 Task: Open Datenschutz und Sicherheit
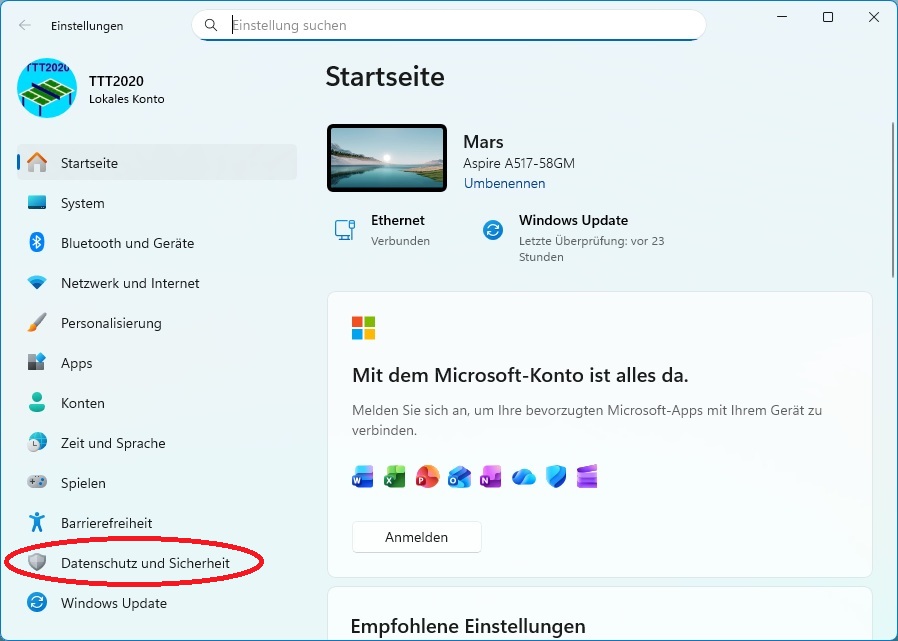[x=157, y=563]
